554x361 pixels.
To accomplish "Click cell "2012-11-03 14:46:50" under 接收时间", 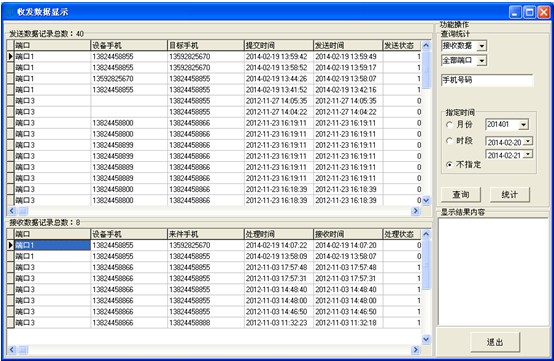I will [348, 312].
